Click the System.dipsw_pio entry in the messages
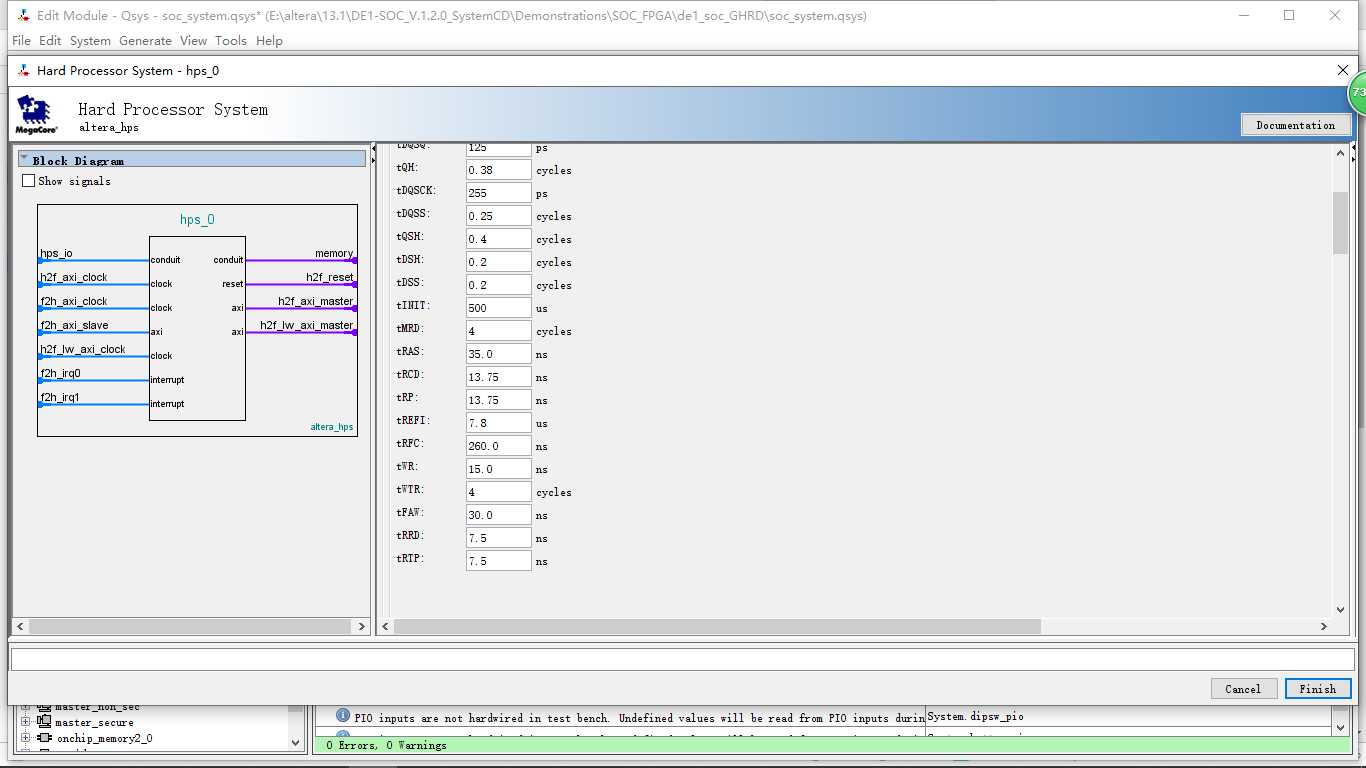 (976, 716)
